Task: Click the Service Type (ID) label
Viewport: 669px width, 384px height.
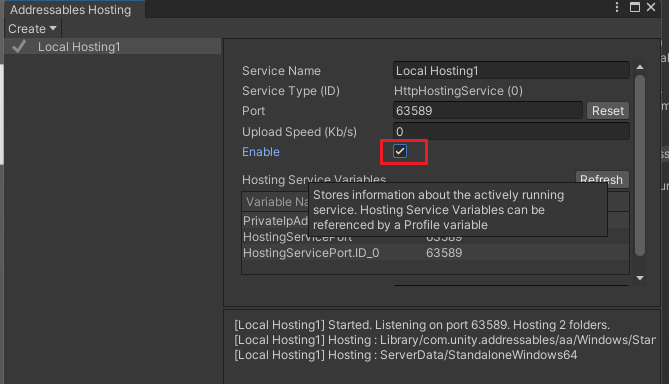Action: point(291,91)
